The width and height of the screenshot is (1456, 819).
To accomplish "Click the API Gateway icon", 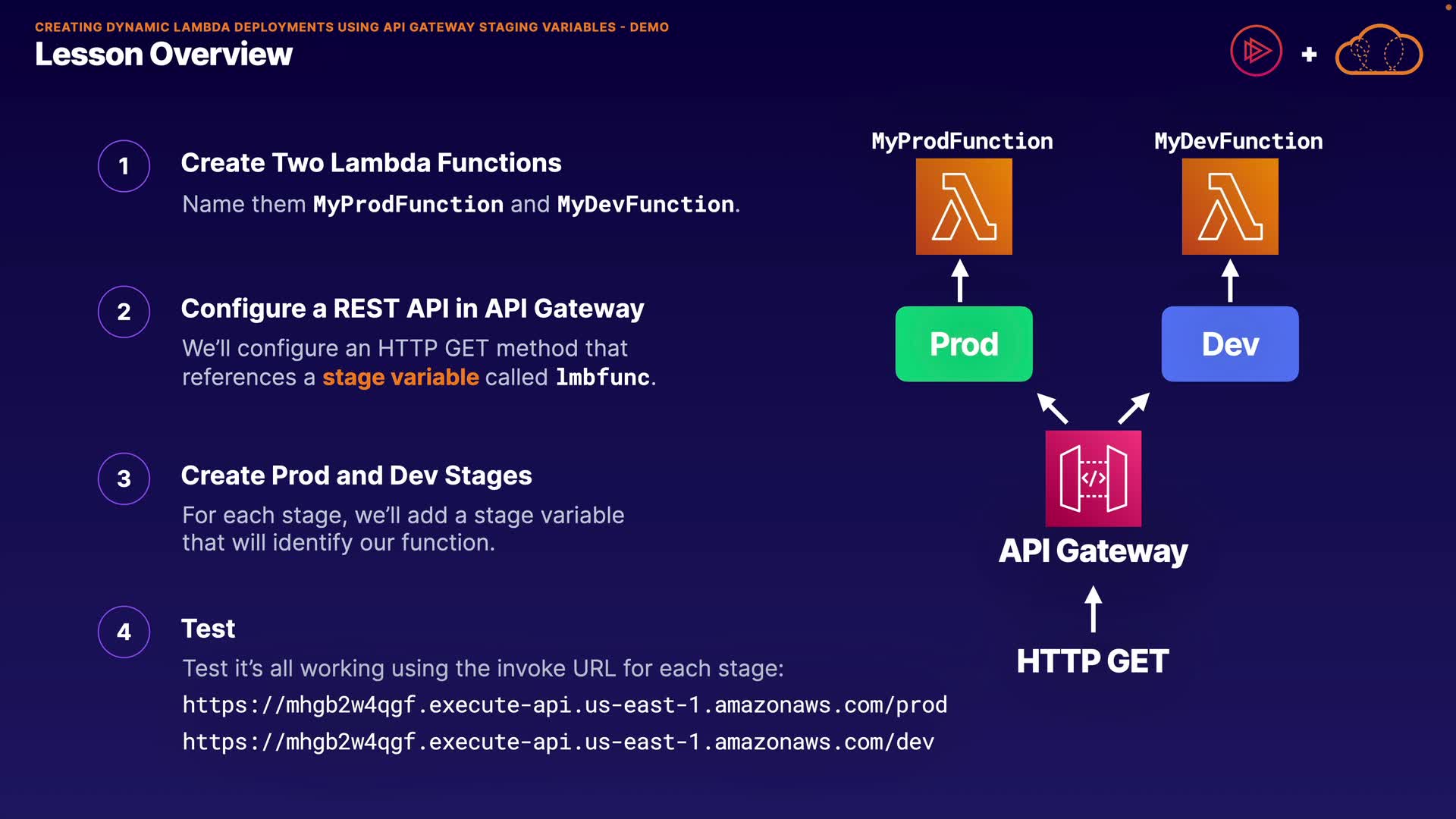I will pos(1093,479).
